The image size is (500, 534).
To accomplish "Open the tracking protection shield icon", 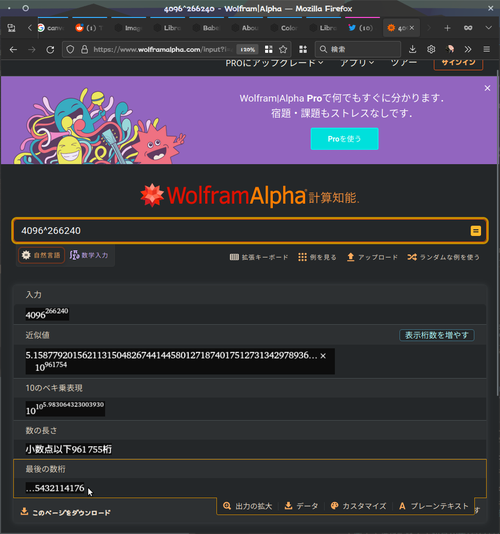I will click(70, 50).
